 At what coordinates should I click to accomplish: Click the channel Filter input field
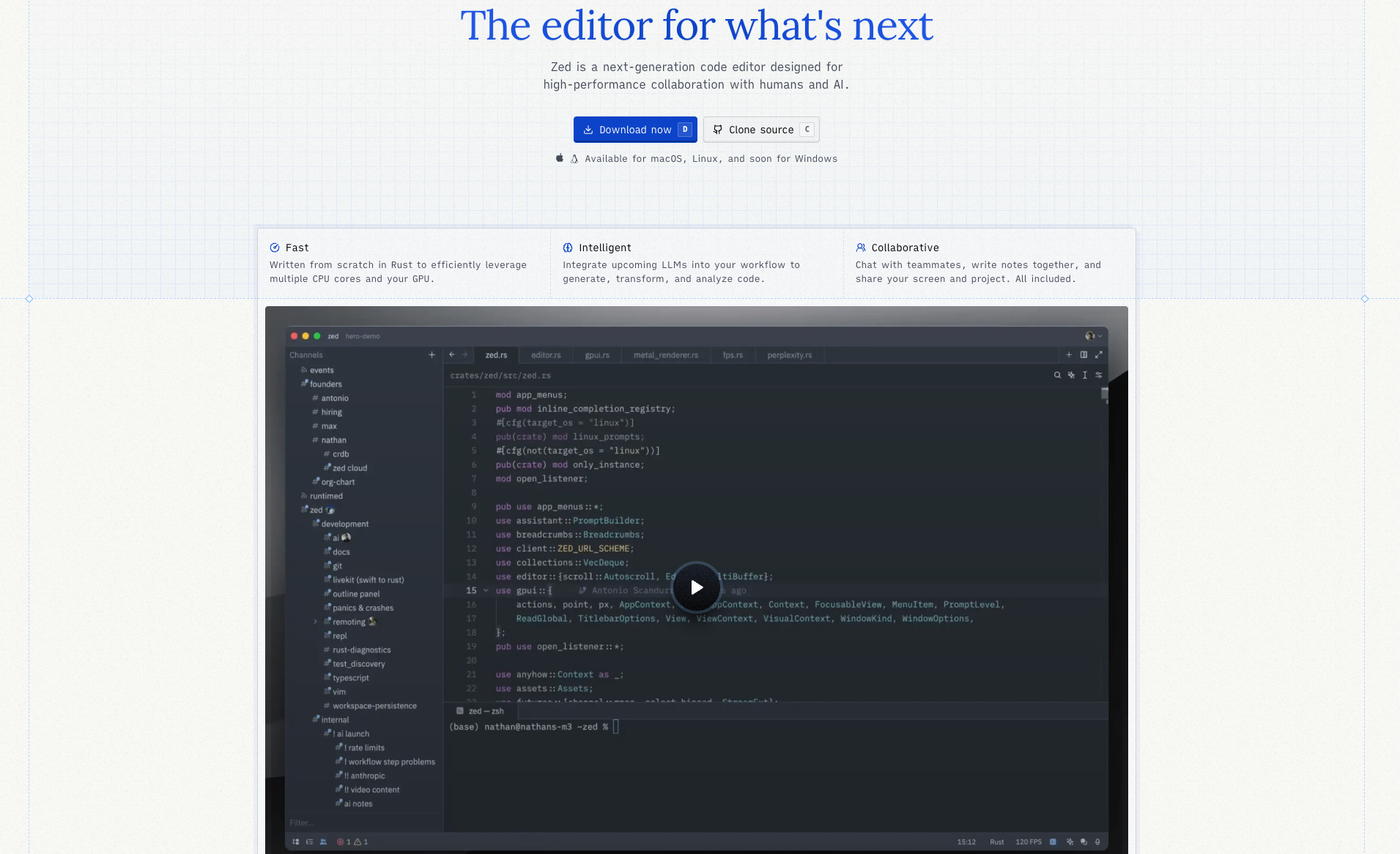(x=364, y=823)
